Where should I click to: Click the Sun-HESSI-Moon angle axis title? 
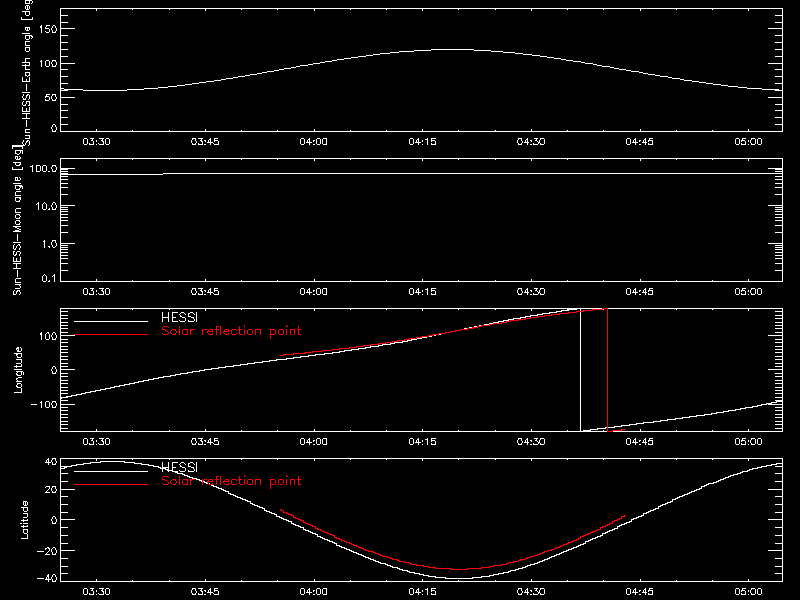(x=17, y=220)
